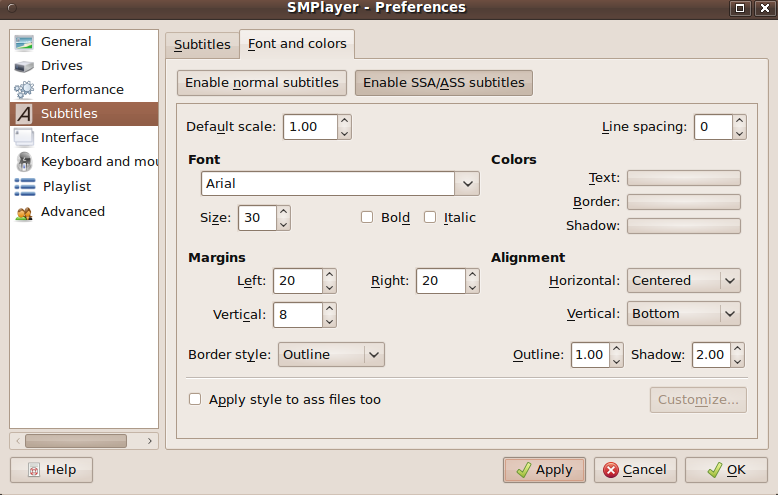Click the Left margin input field
This screenshot has height=495, width=778.
coord(298,281)
